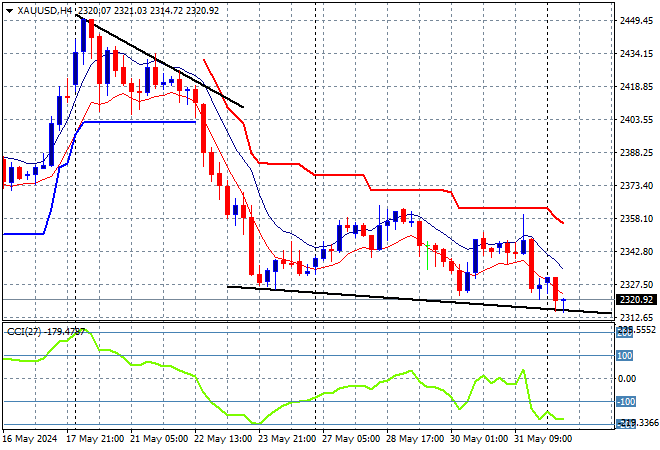Click the 22 May 13:00 time label
Screen dimensions: 660x450
click(223, 439)
